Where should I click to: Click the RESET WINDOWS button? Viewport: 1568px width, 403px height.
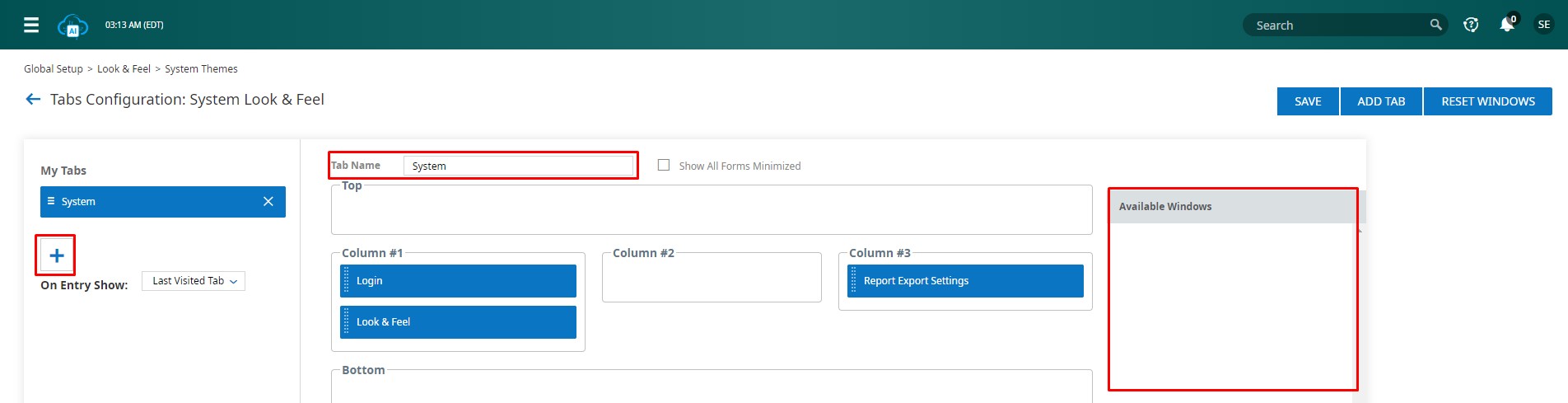tap(1487, 101)
